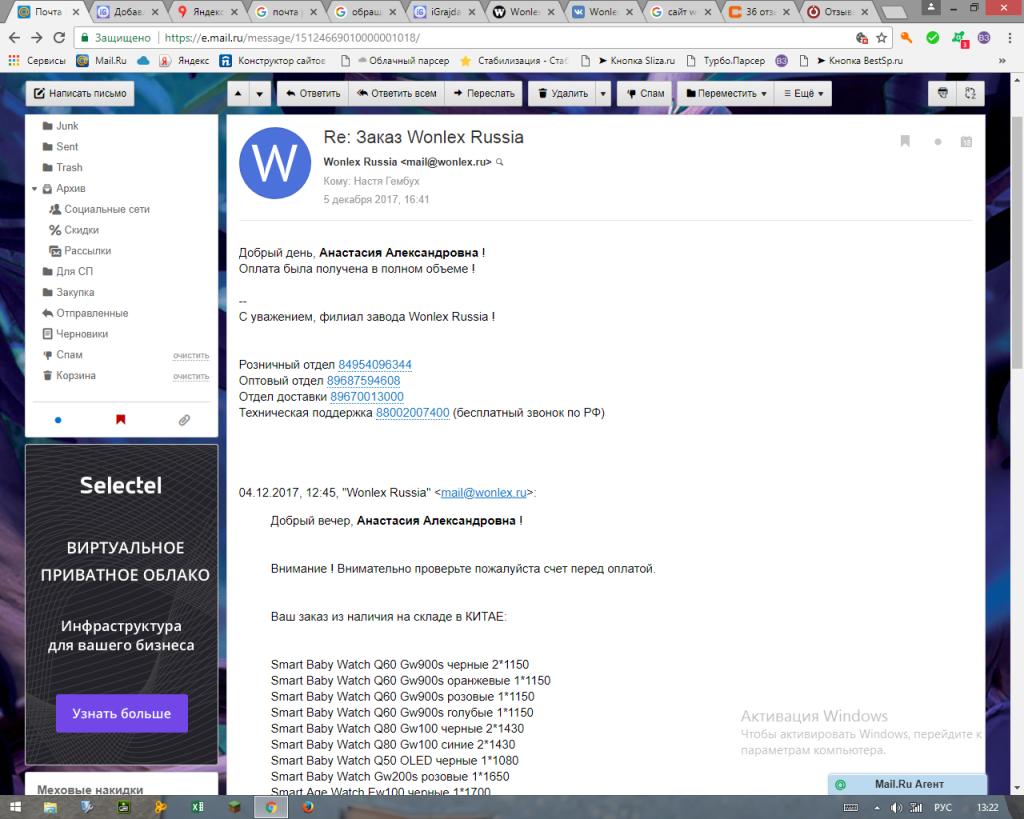Click the address bar URL field
The width and height of the screenshot is (1024, 819).
point(483,38)
